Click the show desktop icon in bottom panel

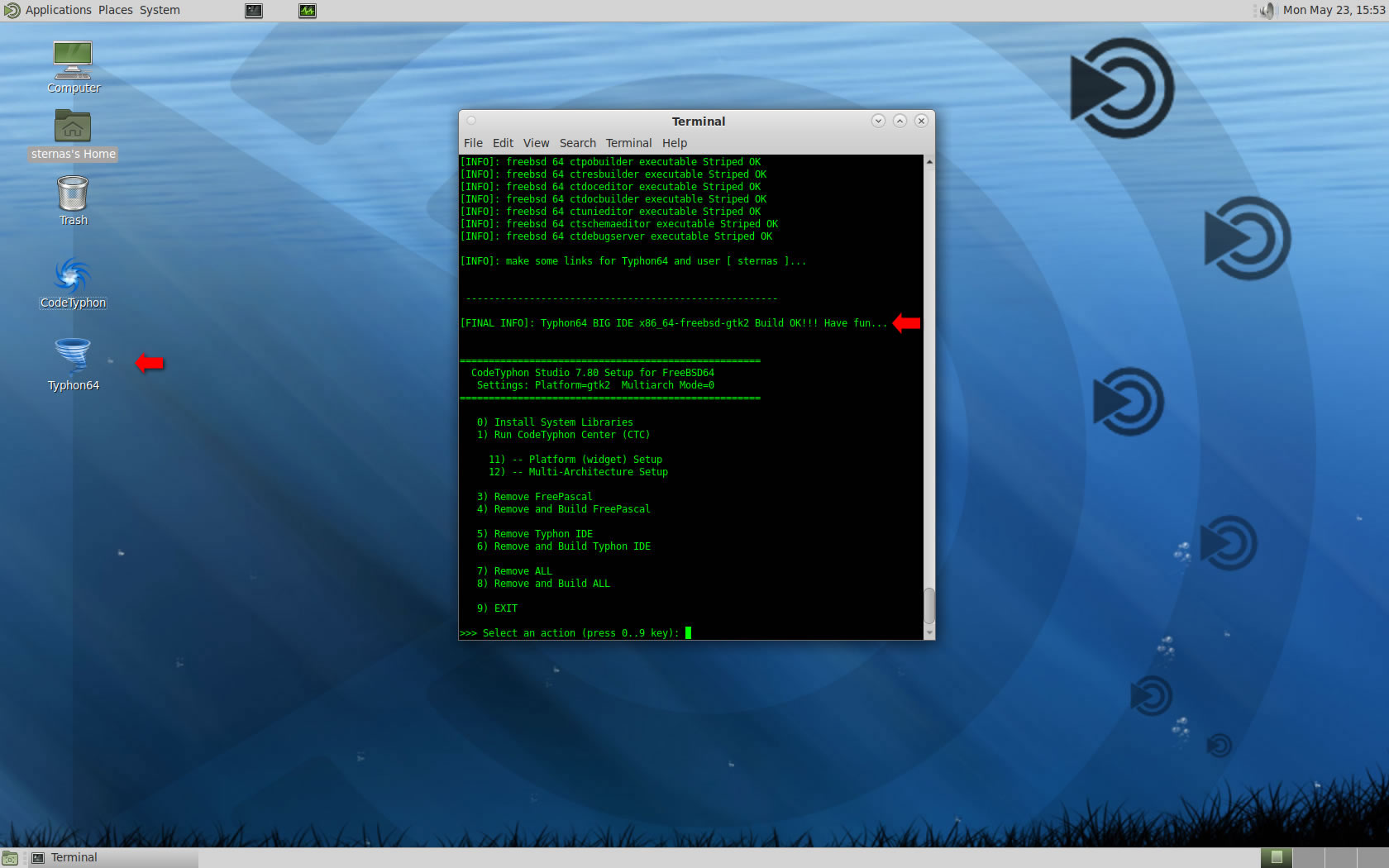10,858
